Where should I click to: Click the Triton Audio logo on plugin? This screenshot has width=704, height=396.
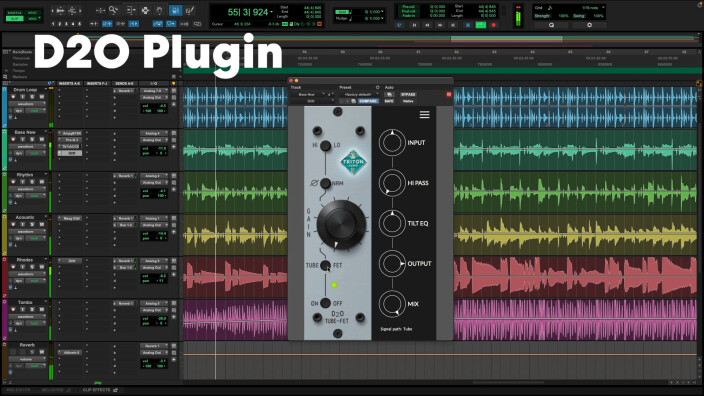pyautogui.click(x=353, y=162)
